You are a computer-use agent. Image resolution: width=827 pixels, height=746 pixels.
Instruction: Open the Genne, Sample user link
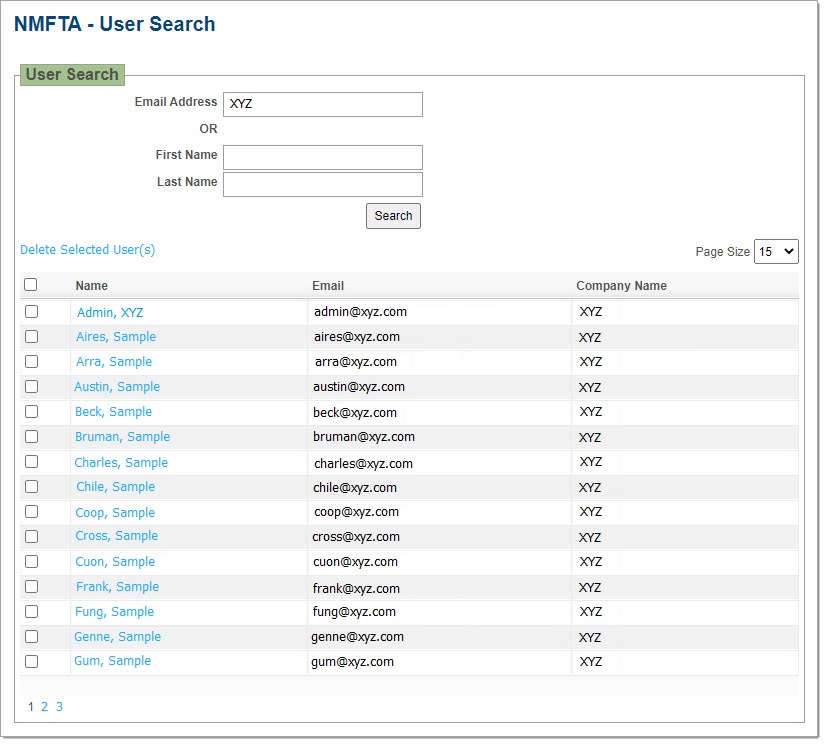click(118, 637)
